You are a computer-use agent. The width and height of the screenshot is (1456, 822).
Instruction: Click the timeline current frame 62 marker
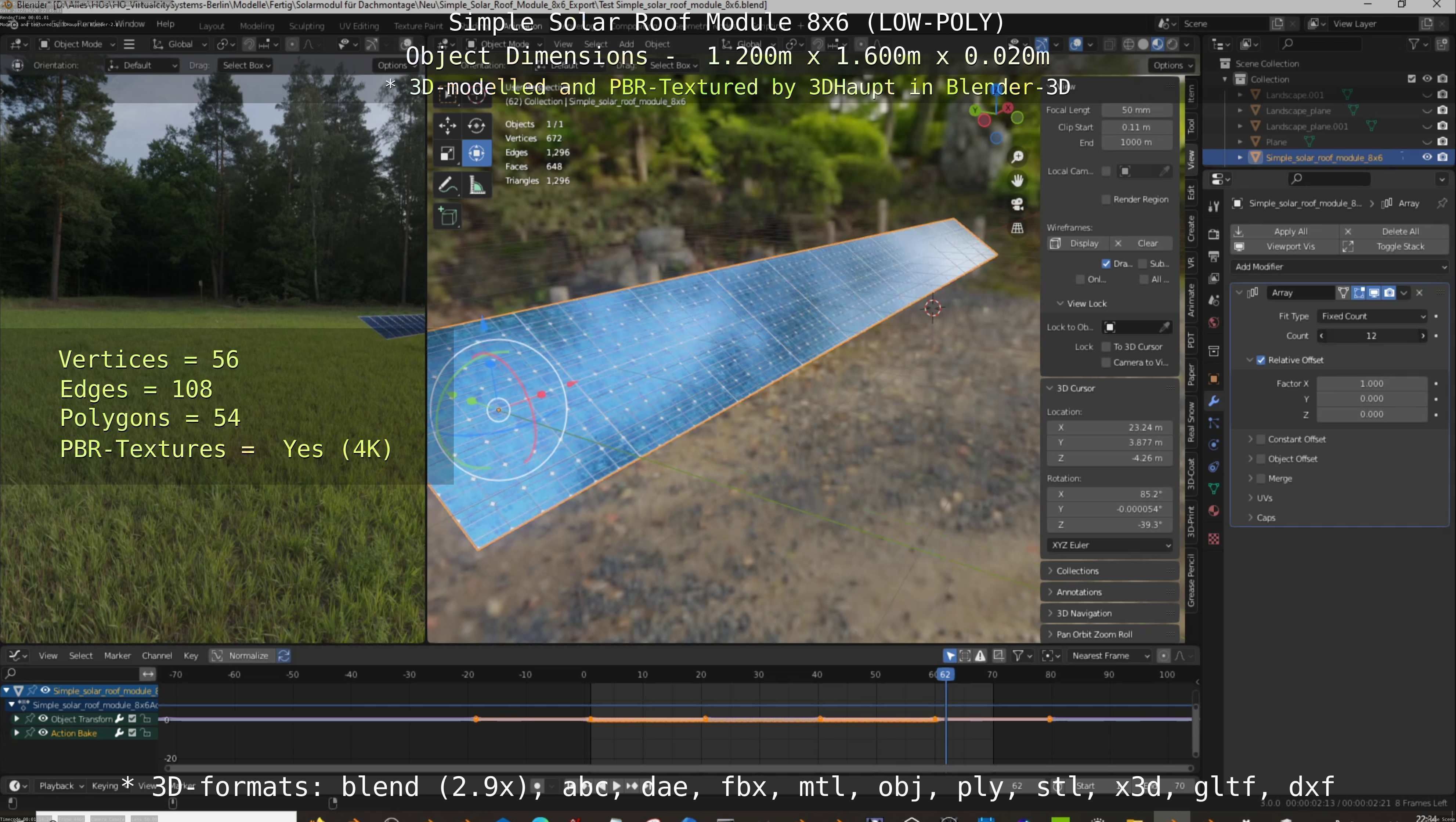click(x=945, y=674)
